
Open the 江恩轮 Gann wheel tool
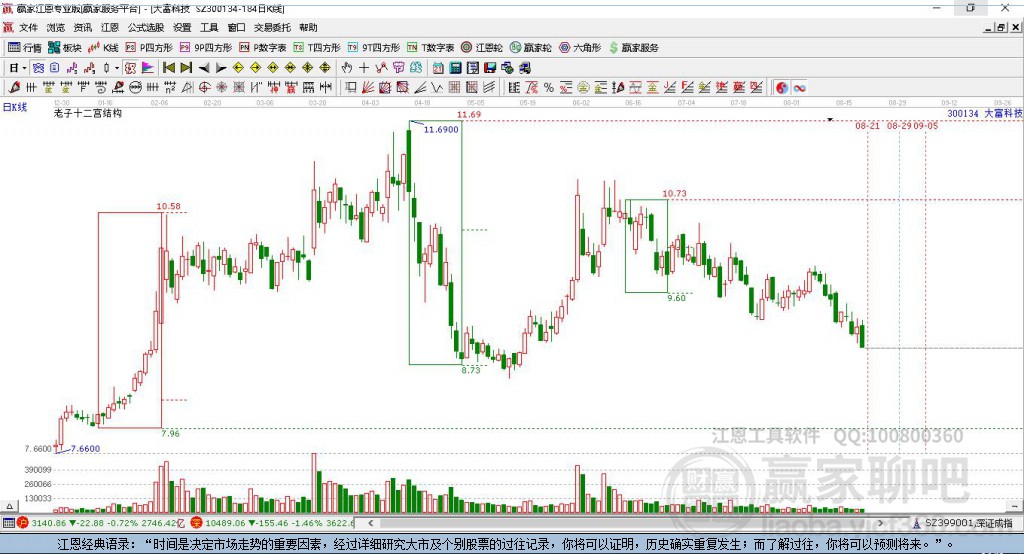click(x=482, y=48)
